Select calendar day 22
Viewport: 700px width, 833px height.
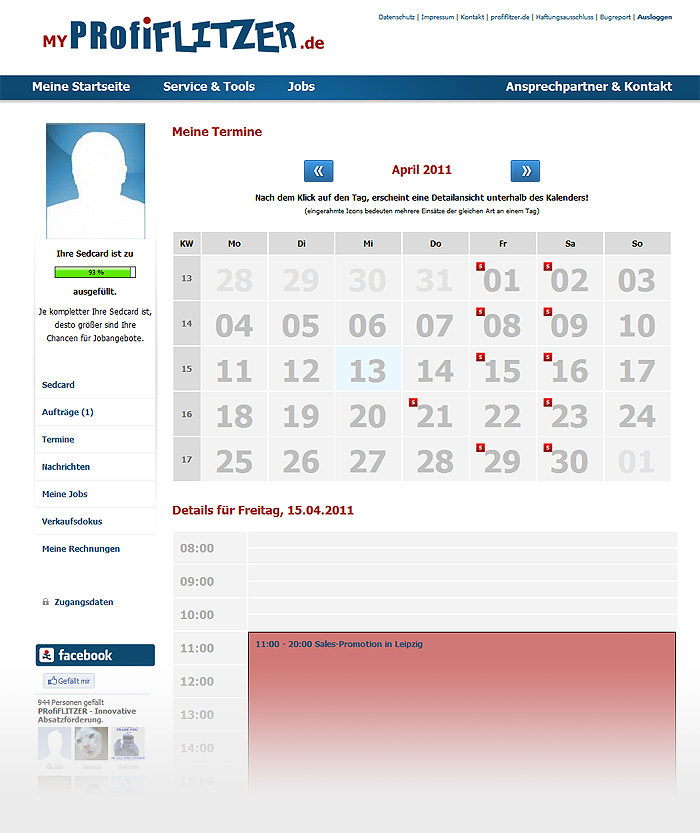502,414
